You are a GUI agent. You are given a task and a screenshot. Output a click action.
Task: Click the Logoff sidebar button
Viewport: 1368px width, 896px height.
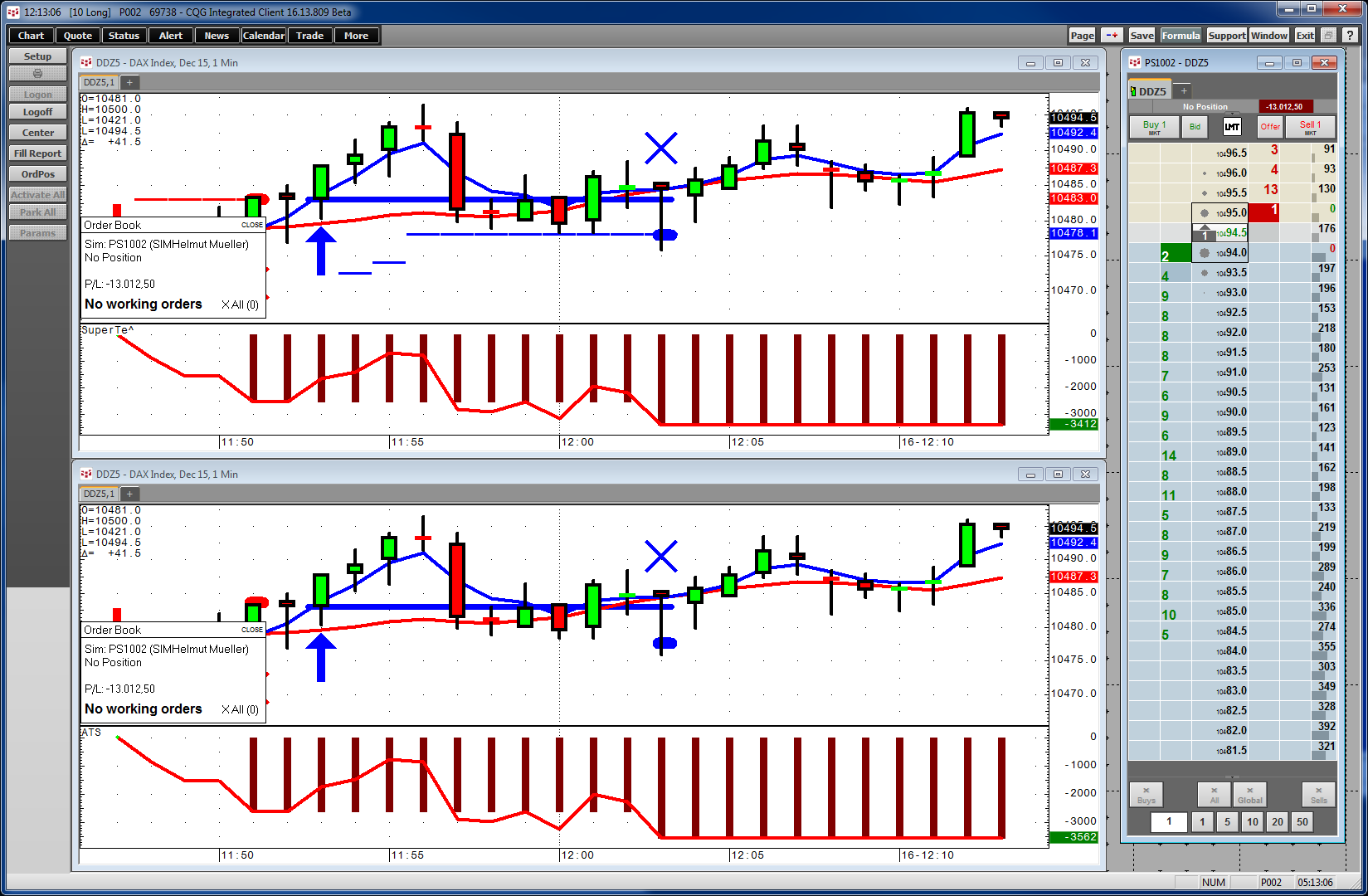point(37,112)
